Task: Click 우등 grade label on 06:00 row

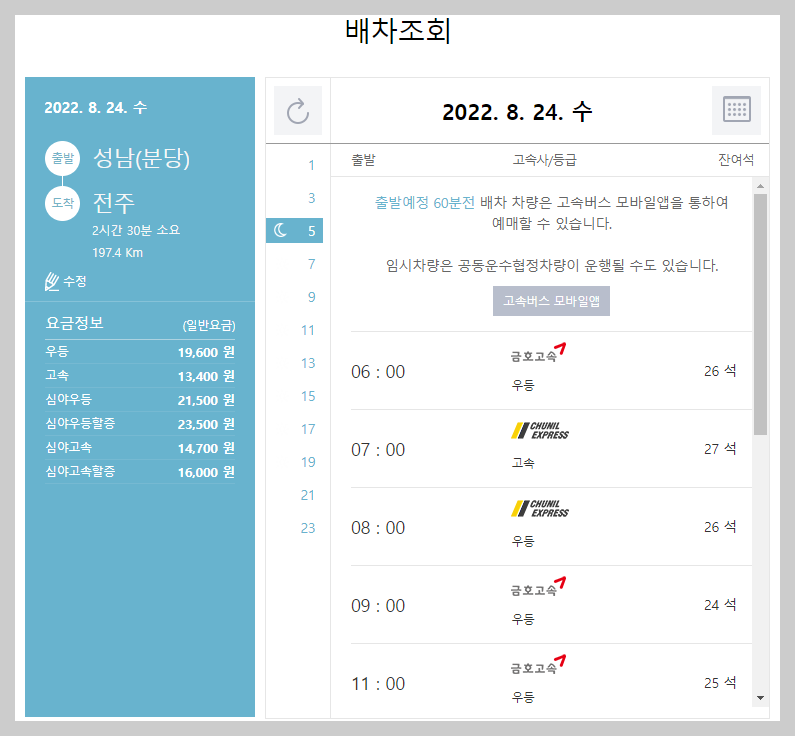Action: click(523, 385)
